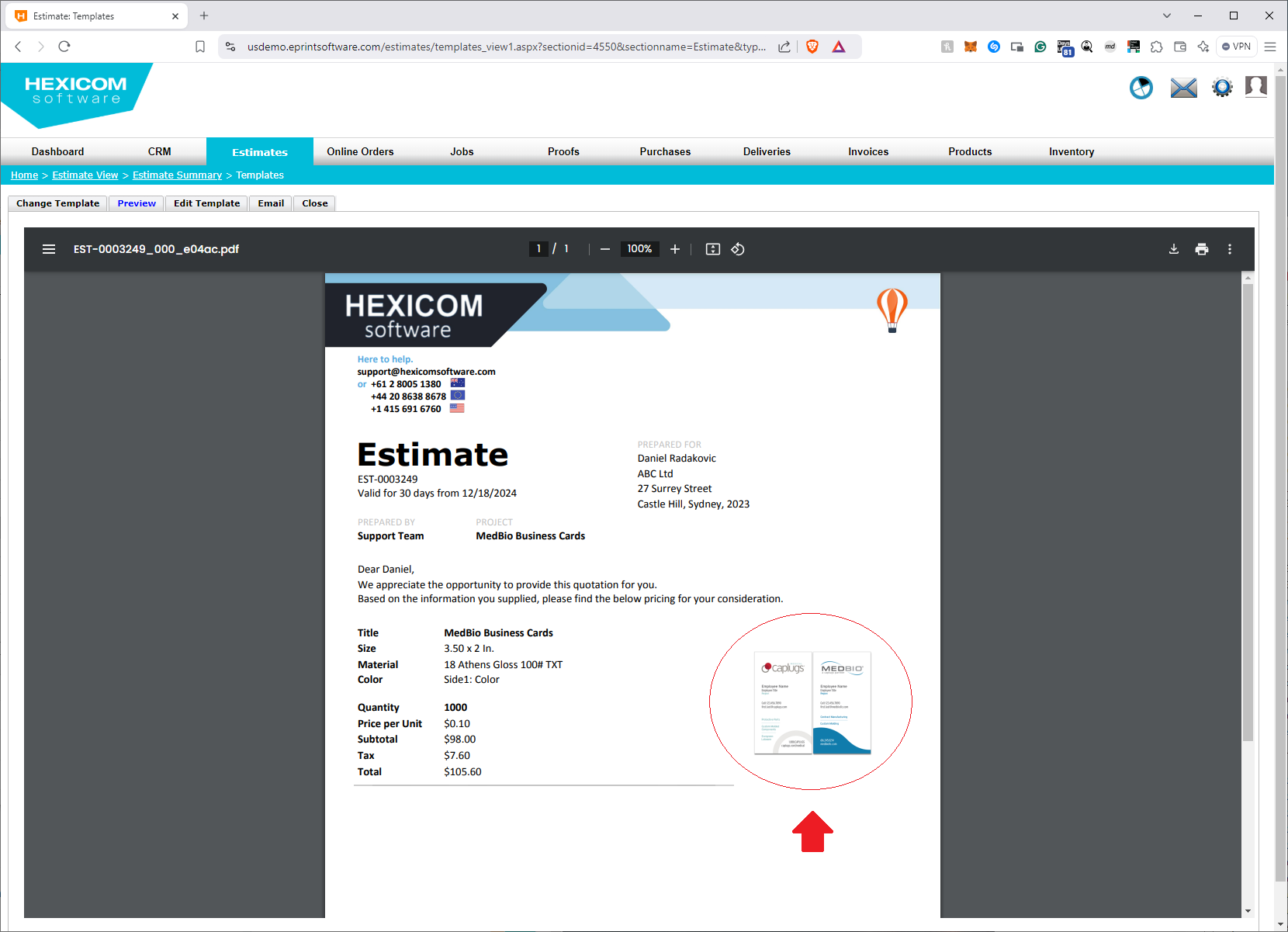The height and width of the screenshot is (932, 1288).
Task: Open the Invoices menu
Action: [868, 151]
